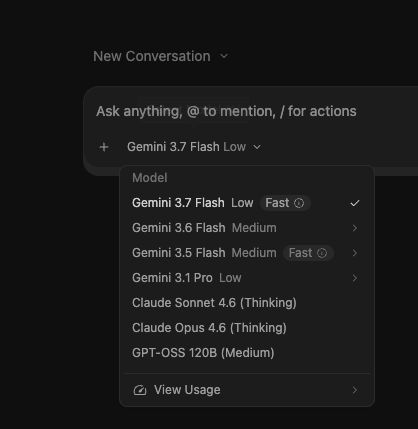The height and width of the screenshot is (429, 418).
Task: Click the plus icon to add context
Action: pyautogui.click(x=104, y=147)
